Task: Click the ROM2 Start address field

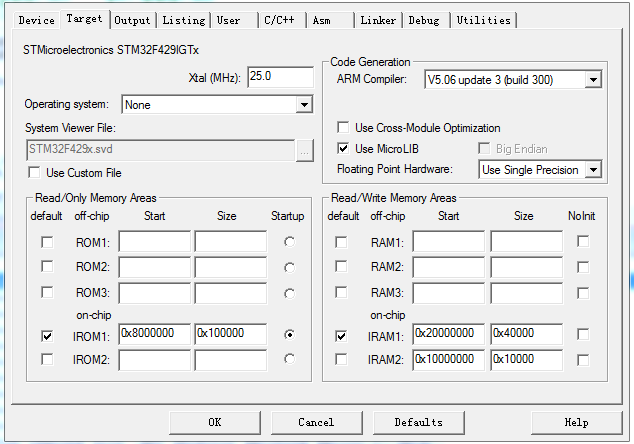Action: (154, 267)
